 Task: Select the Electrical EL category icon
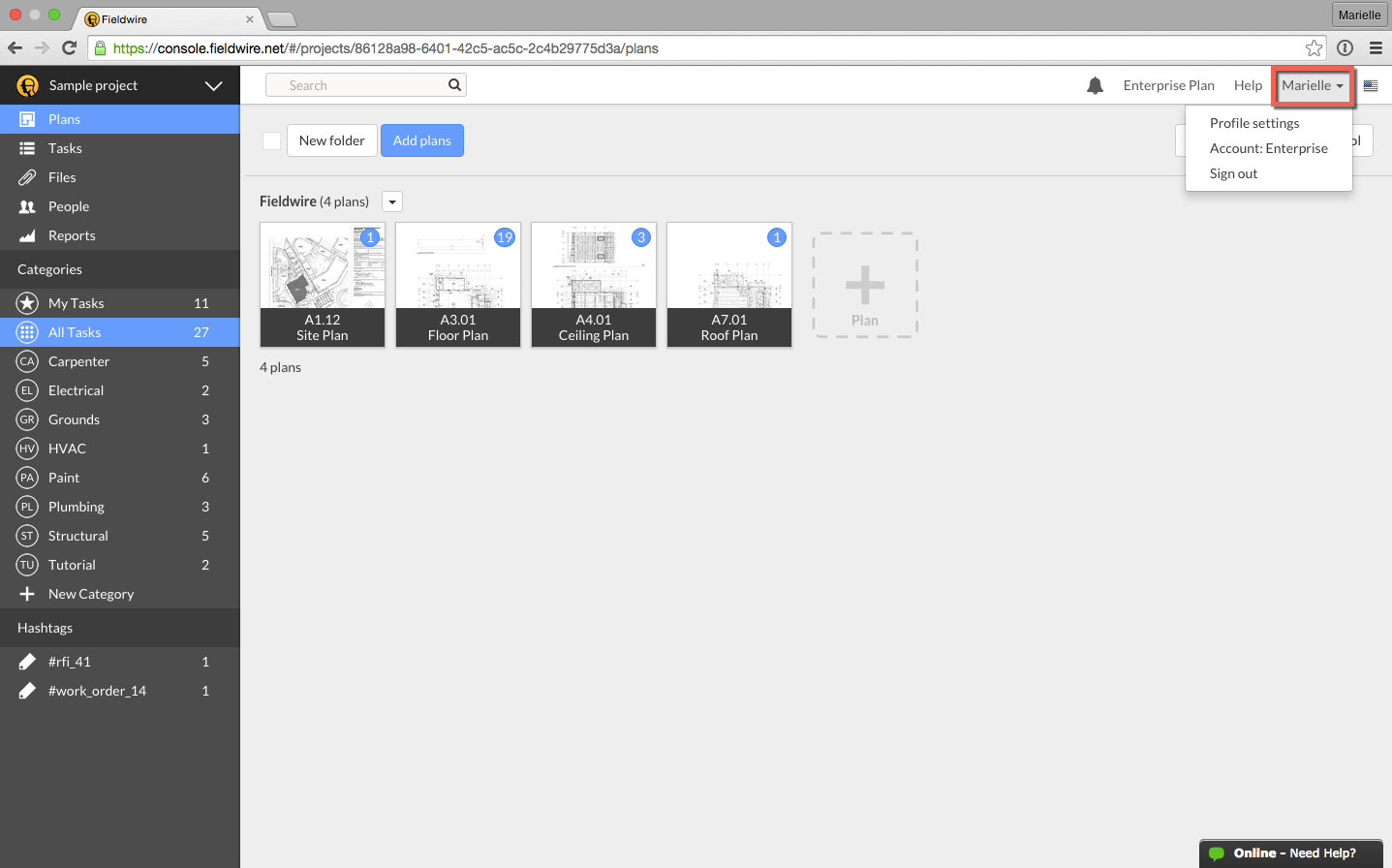[27, 390]
